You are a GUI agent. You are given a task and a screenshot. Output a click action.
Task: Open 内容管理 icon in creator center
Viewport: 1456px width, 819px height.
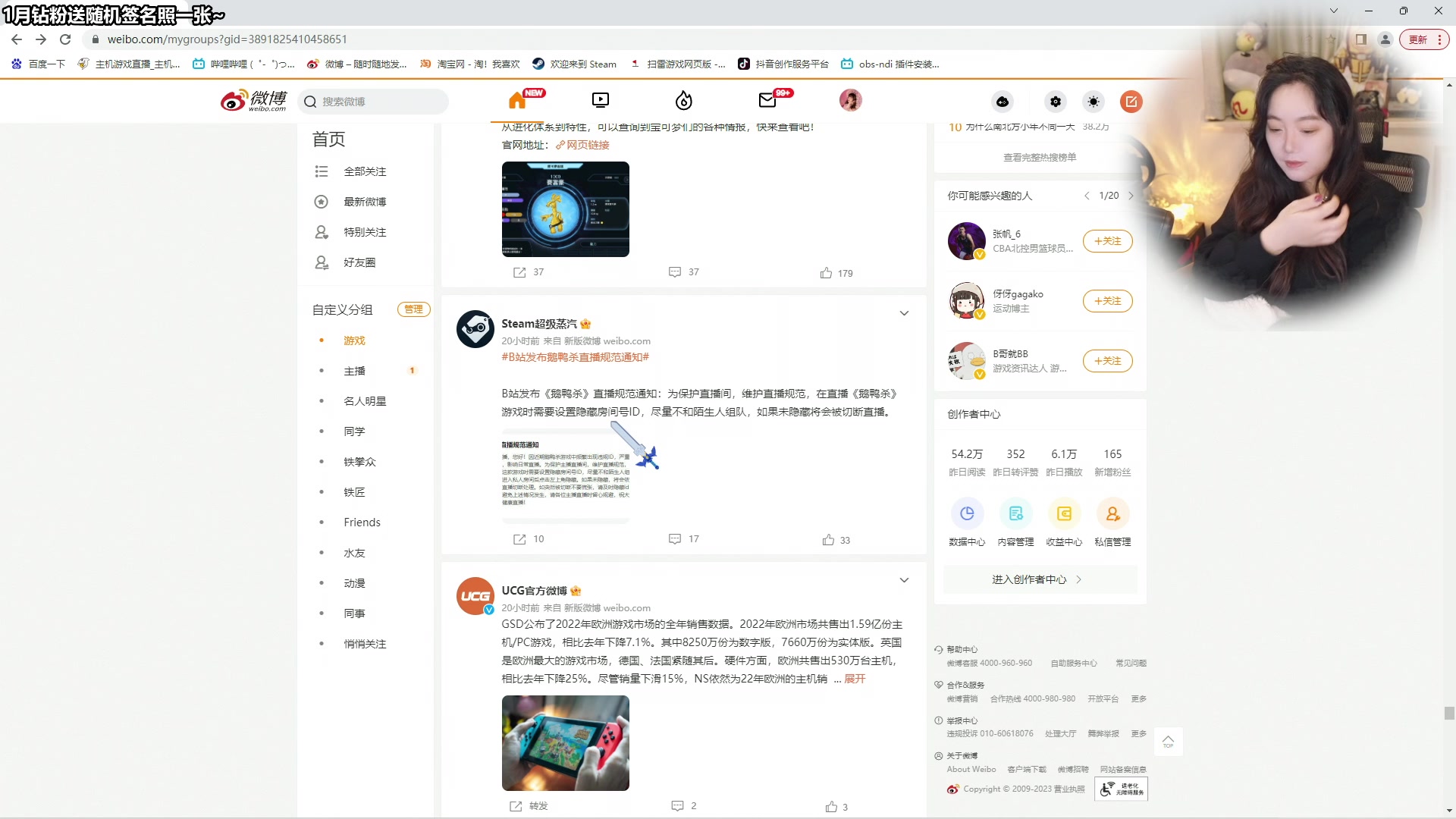[1015, 514]
